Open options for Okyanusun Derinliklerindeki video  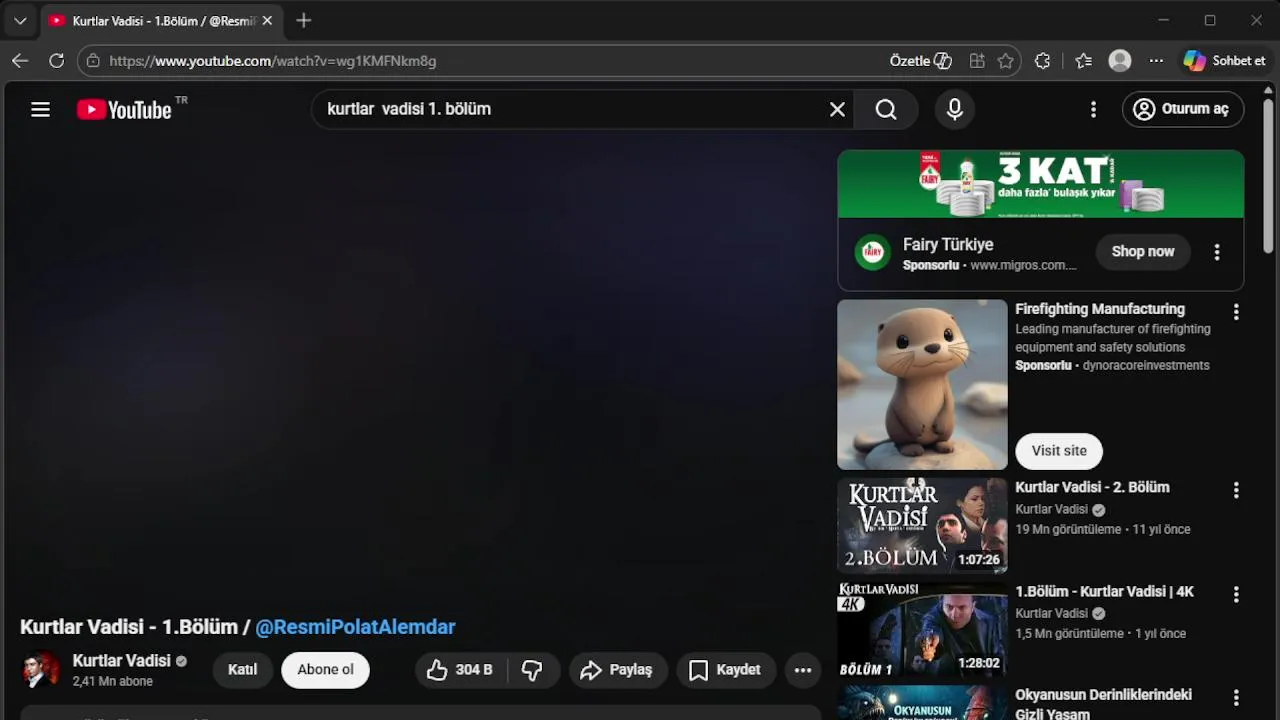pos(1236,698)
